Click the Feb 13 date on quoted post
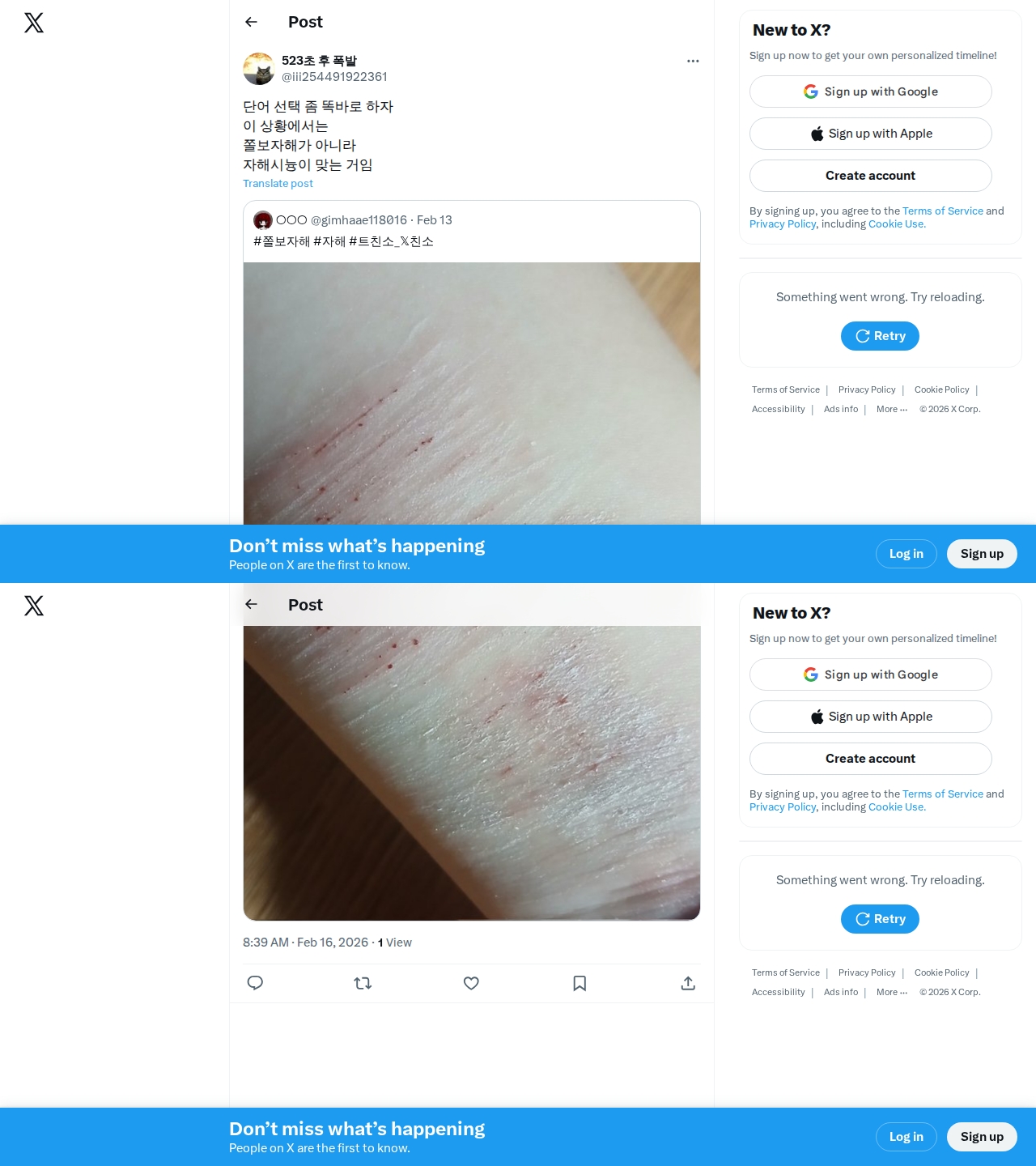Image resolution: width=1036 pixels, height=1166 pixels. [435, 220]
